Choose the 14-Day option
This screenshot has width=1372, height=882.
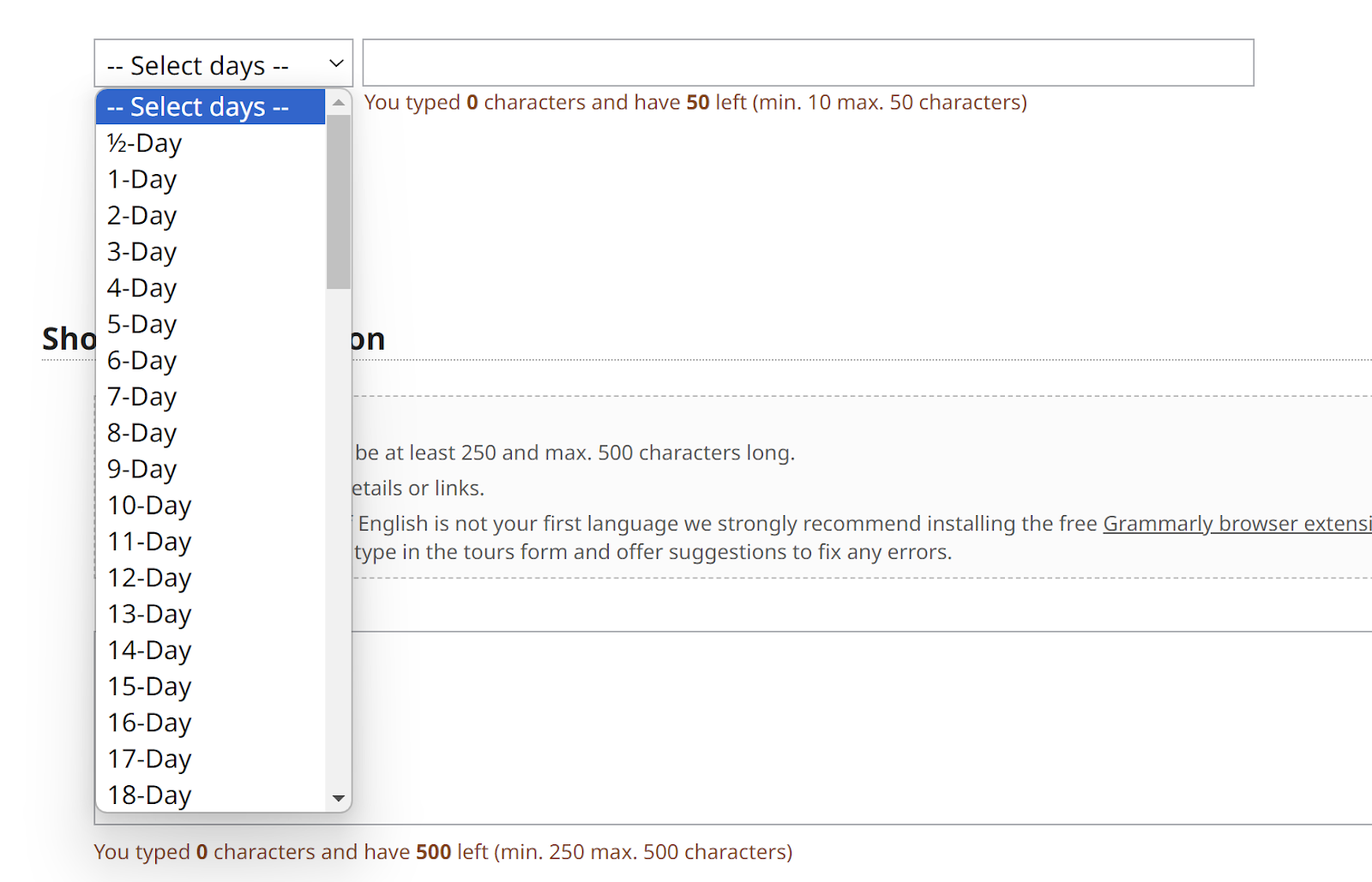[x=210, y=651]
